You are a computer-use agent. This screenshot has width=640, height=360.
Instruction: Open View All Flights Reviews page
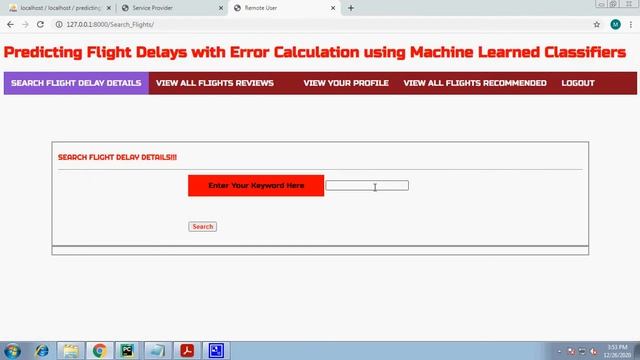[x=215, y=83]
